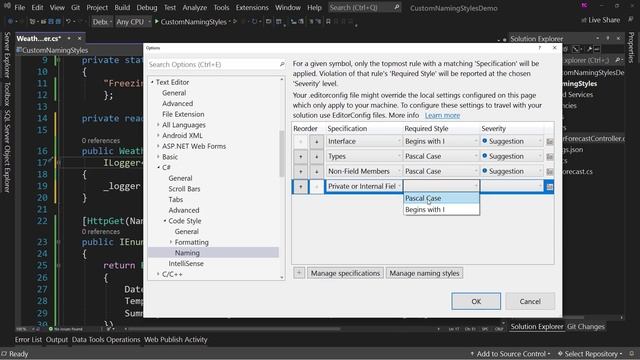Choose Begins with I from the dropdown list

coord(441,209)
